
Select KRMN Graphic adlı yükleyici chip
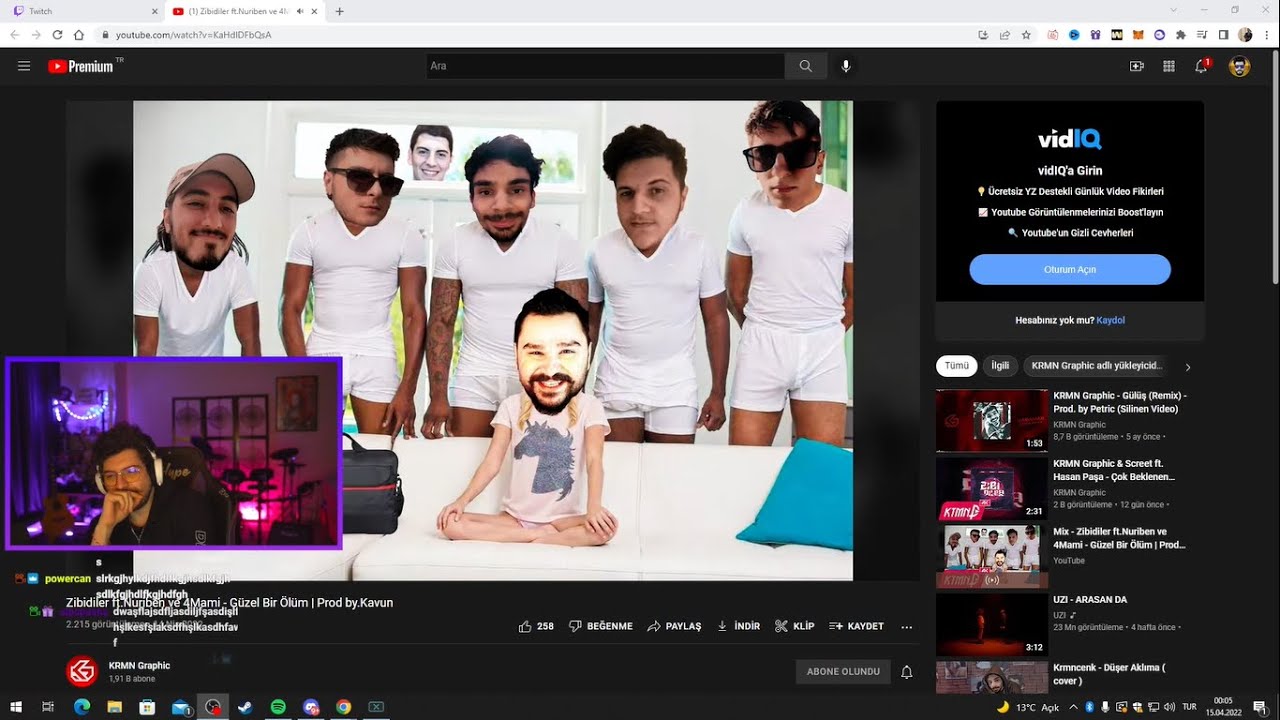click(x=1096, y=366)
